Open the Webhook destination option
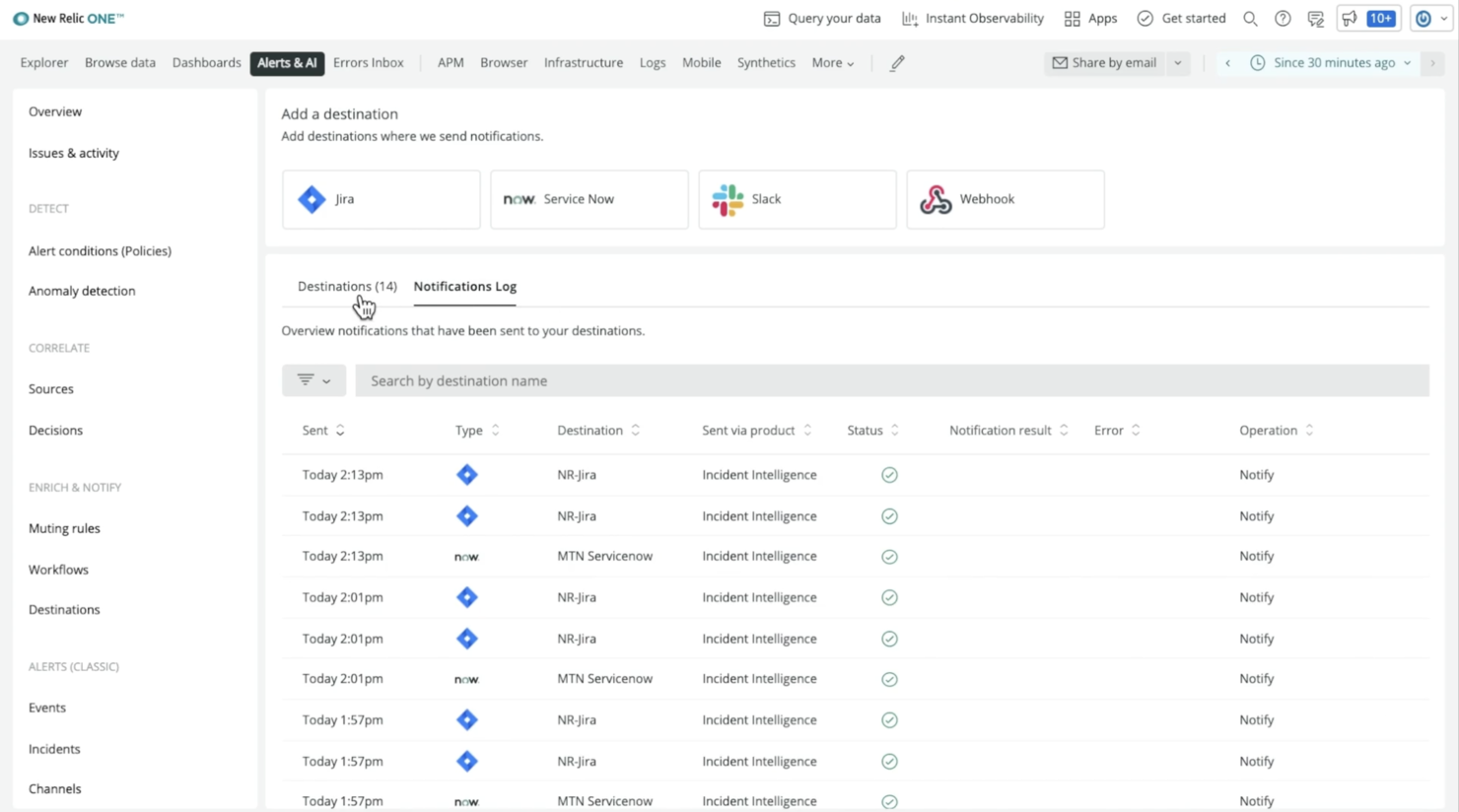Screen dimensions: 1459x812 [1005, 199]
